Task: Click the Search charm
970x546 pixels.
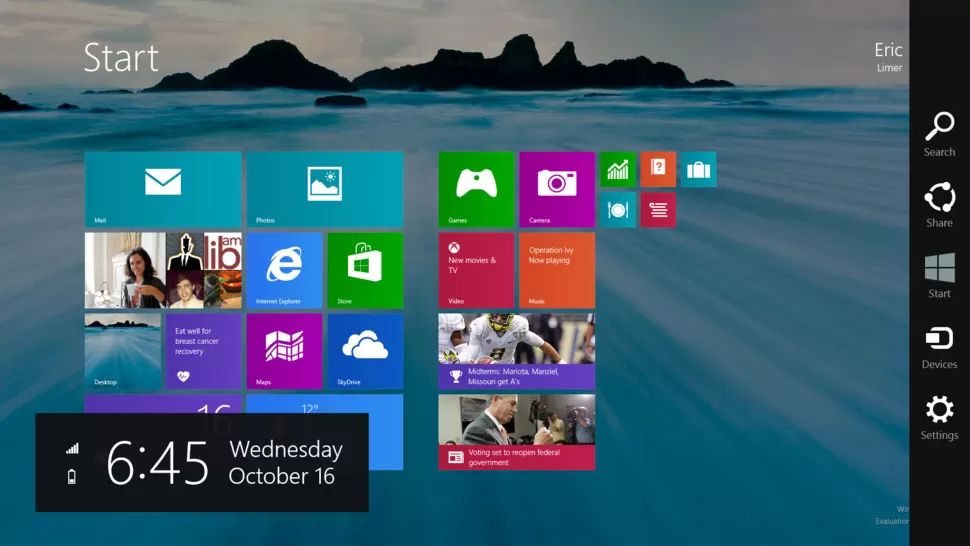Action: [939, 134]
